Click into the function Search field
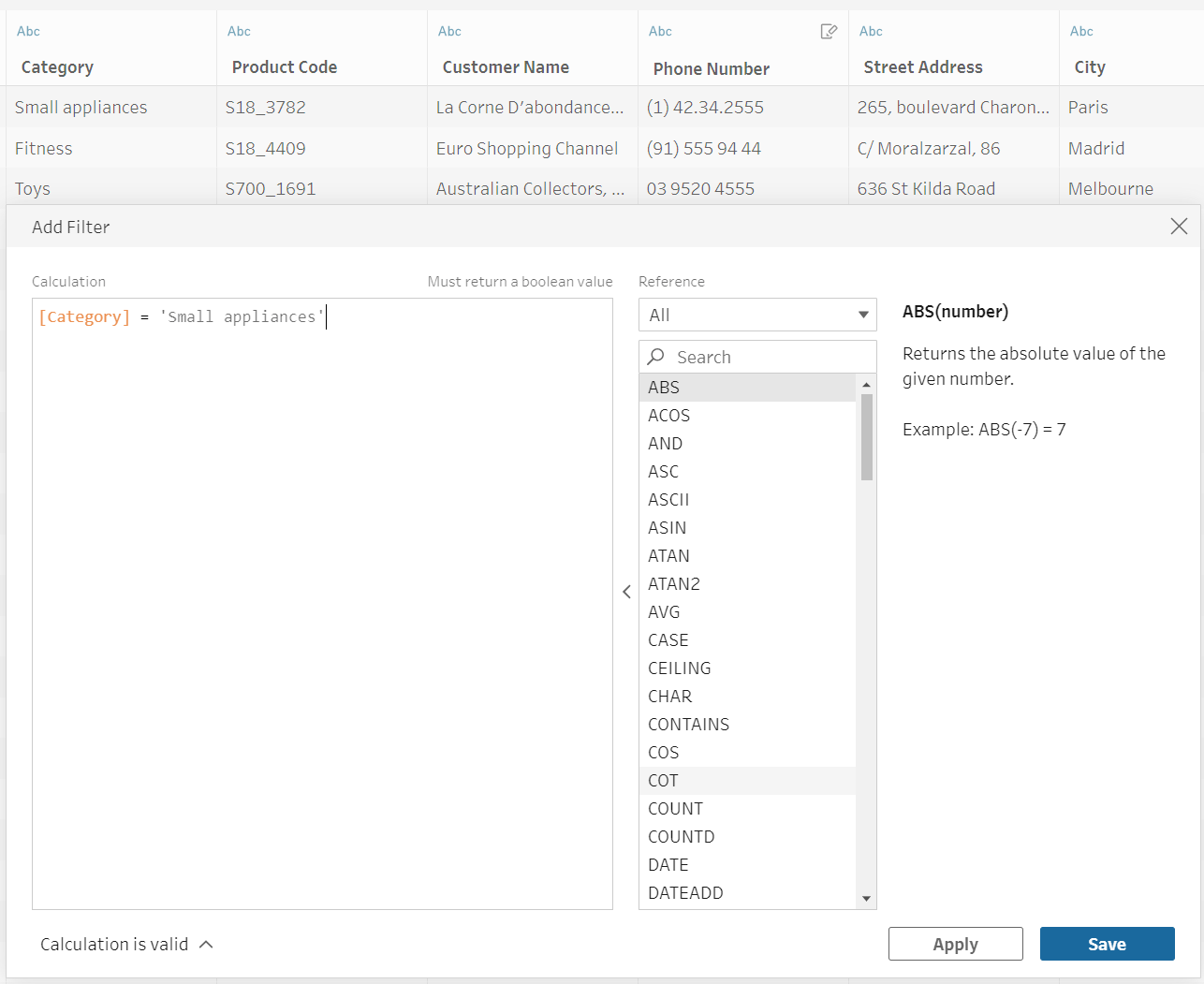This screenshot has height=984, width=1204. pyautogui.click(x=768, y=357)
